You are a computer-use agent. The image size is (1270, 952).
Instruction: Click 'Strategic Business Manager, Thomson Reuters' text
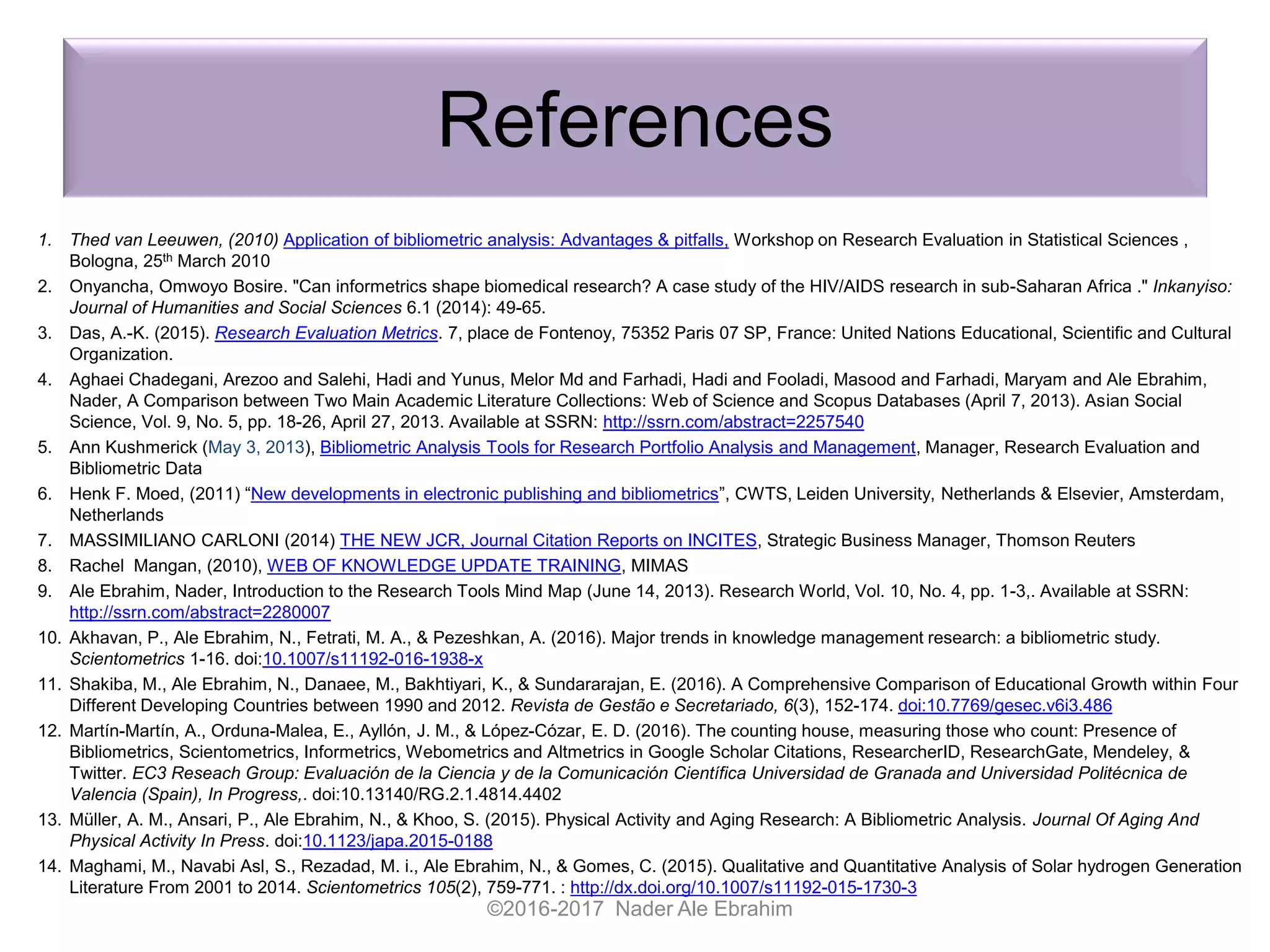pyautogui.click(x=951, y=540)
